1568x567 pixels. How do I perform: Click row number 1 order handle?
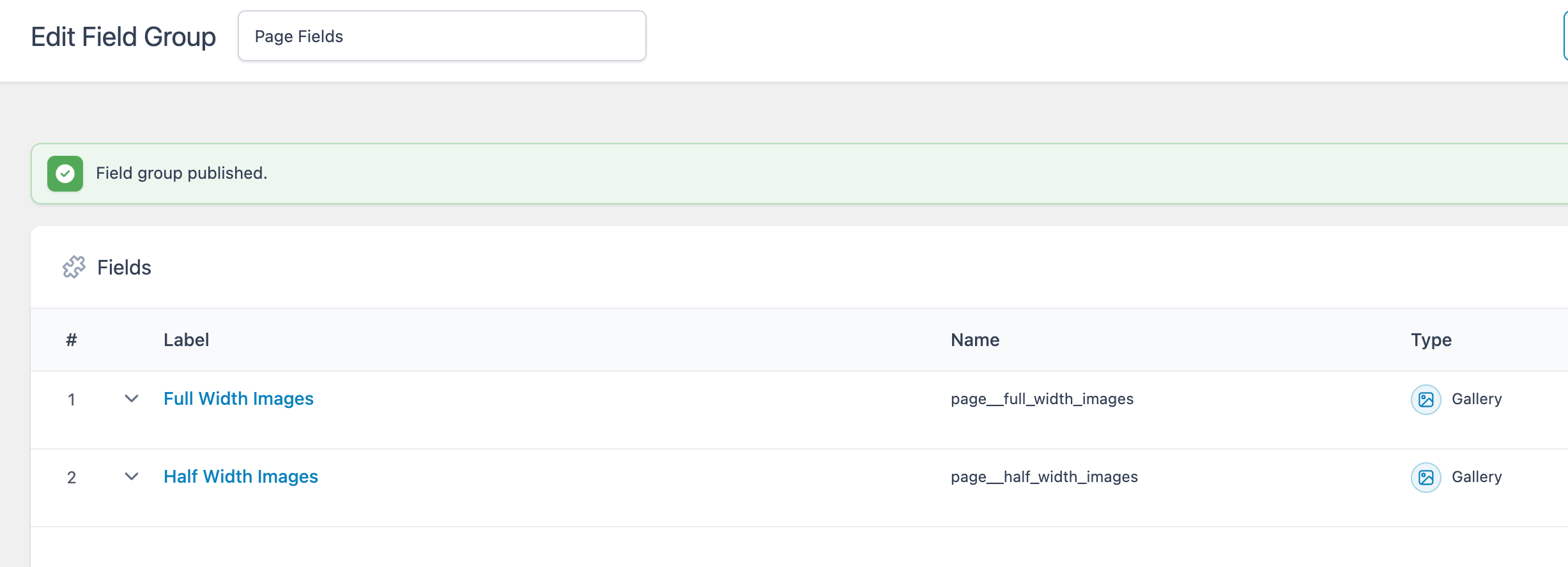click(72, 400)
